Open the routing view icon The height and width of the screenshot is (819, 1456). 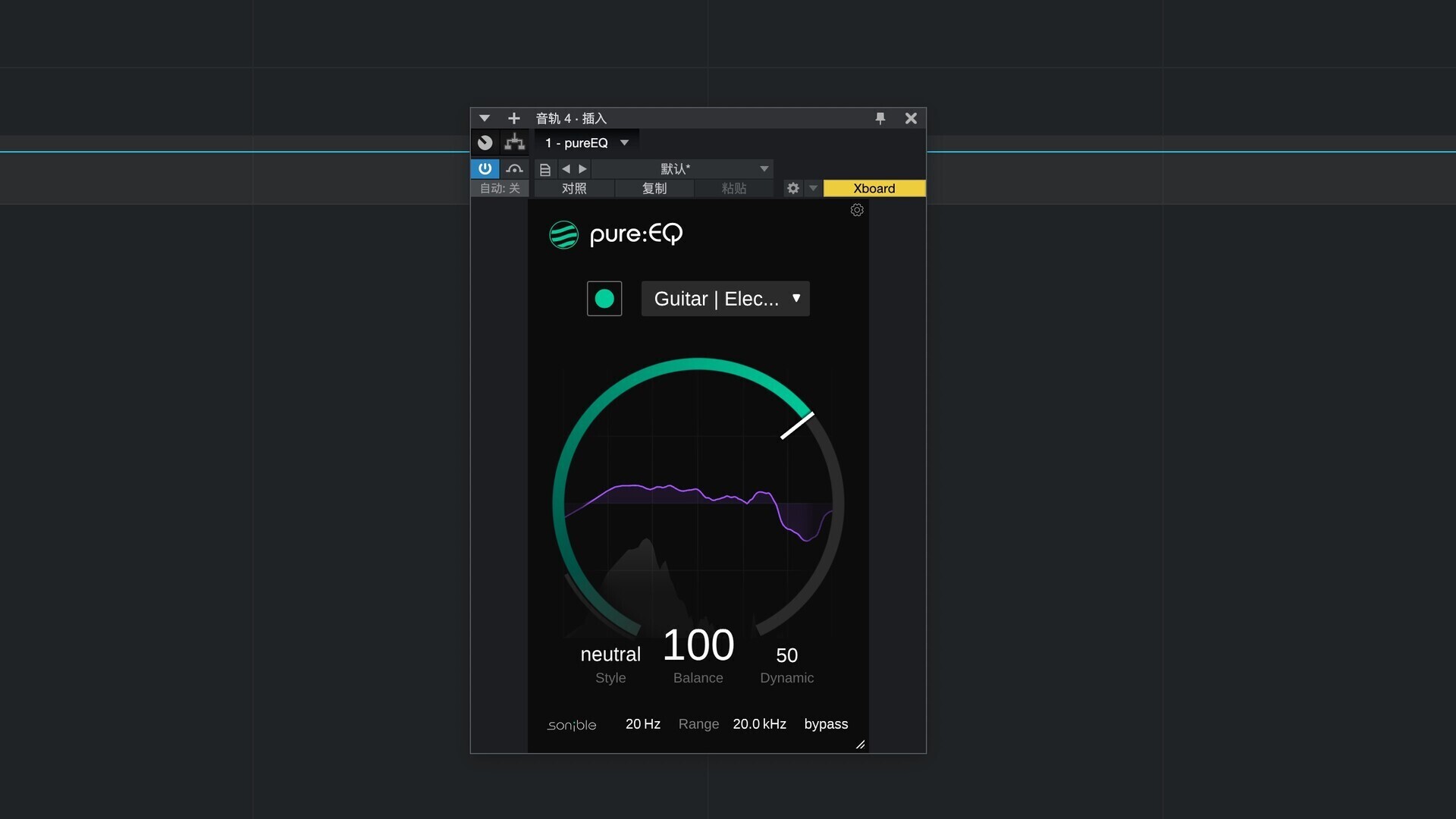click(x=515, y=143)
